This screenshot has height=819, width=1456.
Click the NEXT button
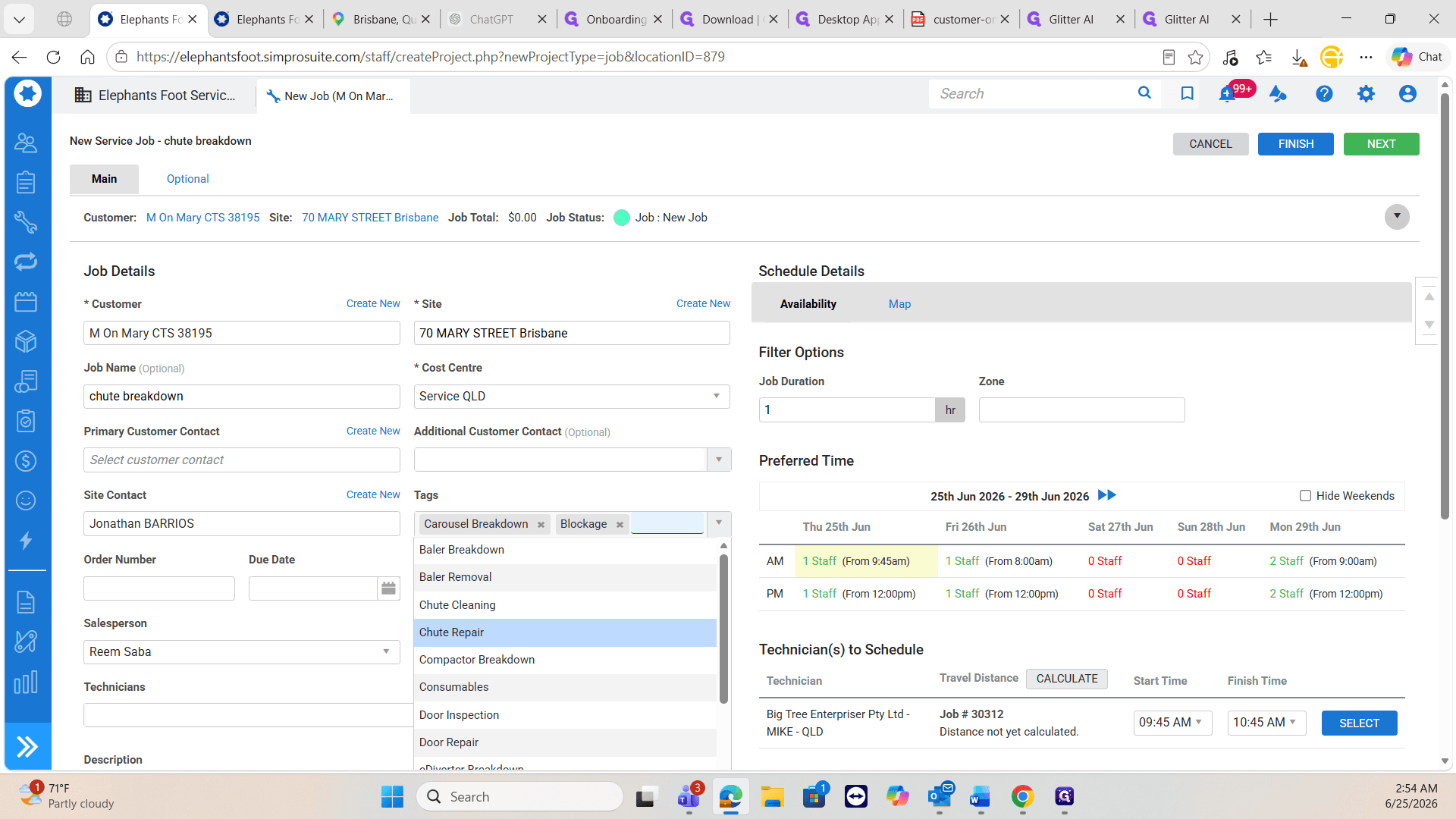[x=1381, y=144]
